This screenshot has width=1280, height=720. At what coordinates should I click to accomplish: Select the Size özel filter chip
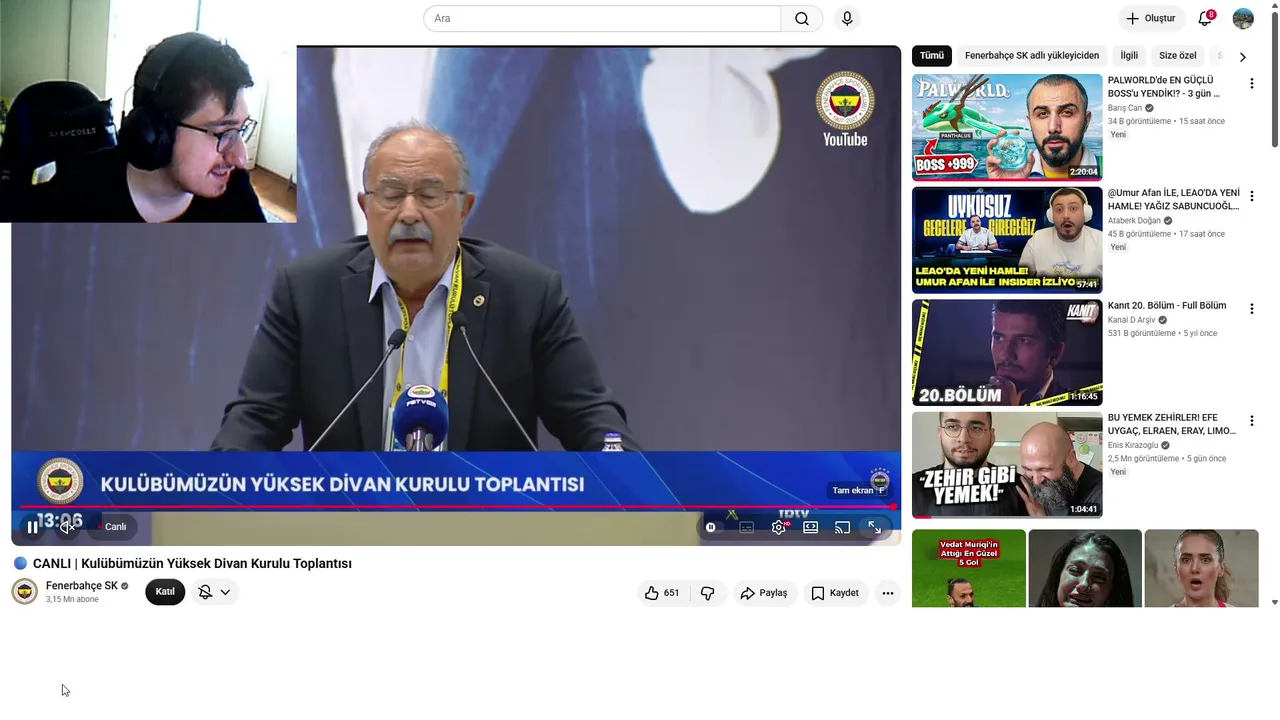tap(1178, 56)
